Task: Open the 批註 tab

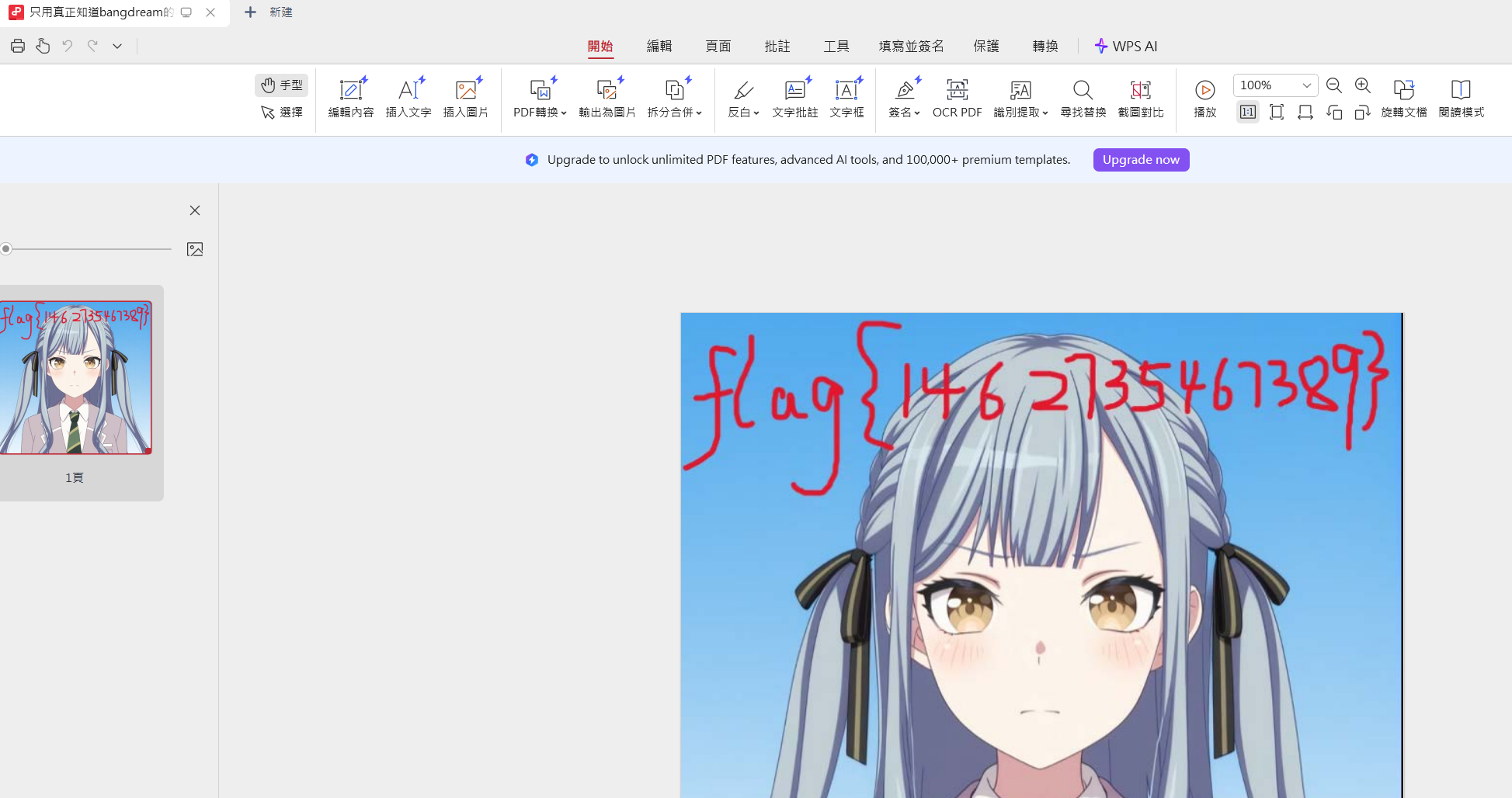Action: pyautogui.click(x=777, y=46)
